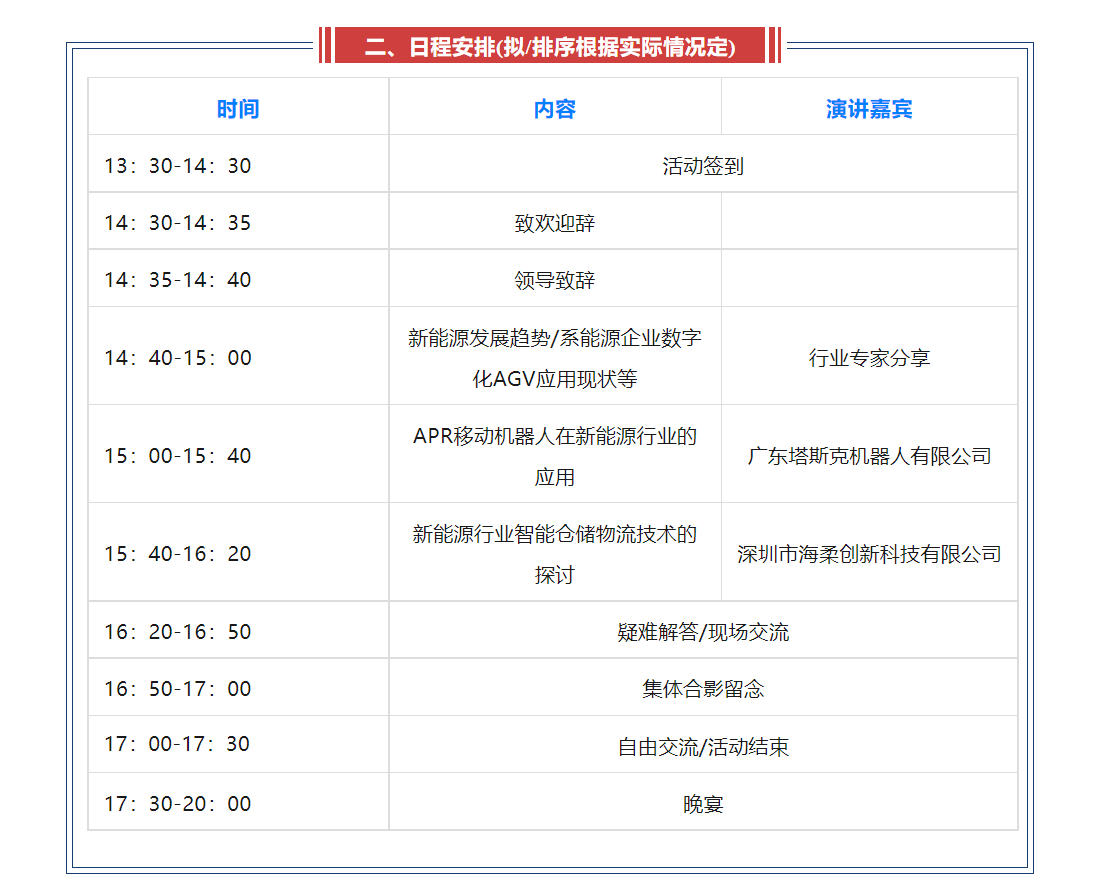Select the 活动签到 cell
This screenshot has width=1095, height=893.
click(x=703, y=166)
